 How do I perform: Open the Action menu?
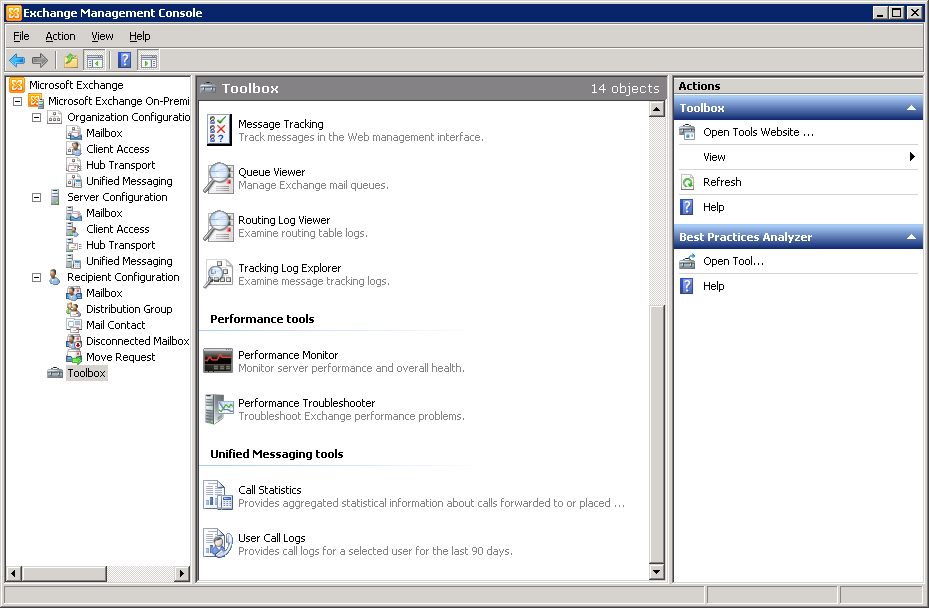[x=60, y=36]
